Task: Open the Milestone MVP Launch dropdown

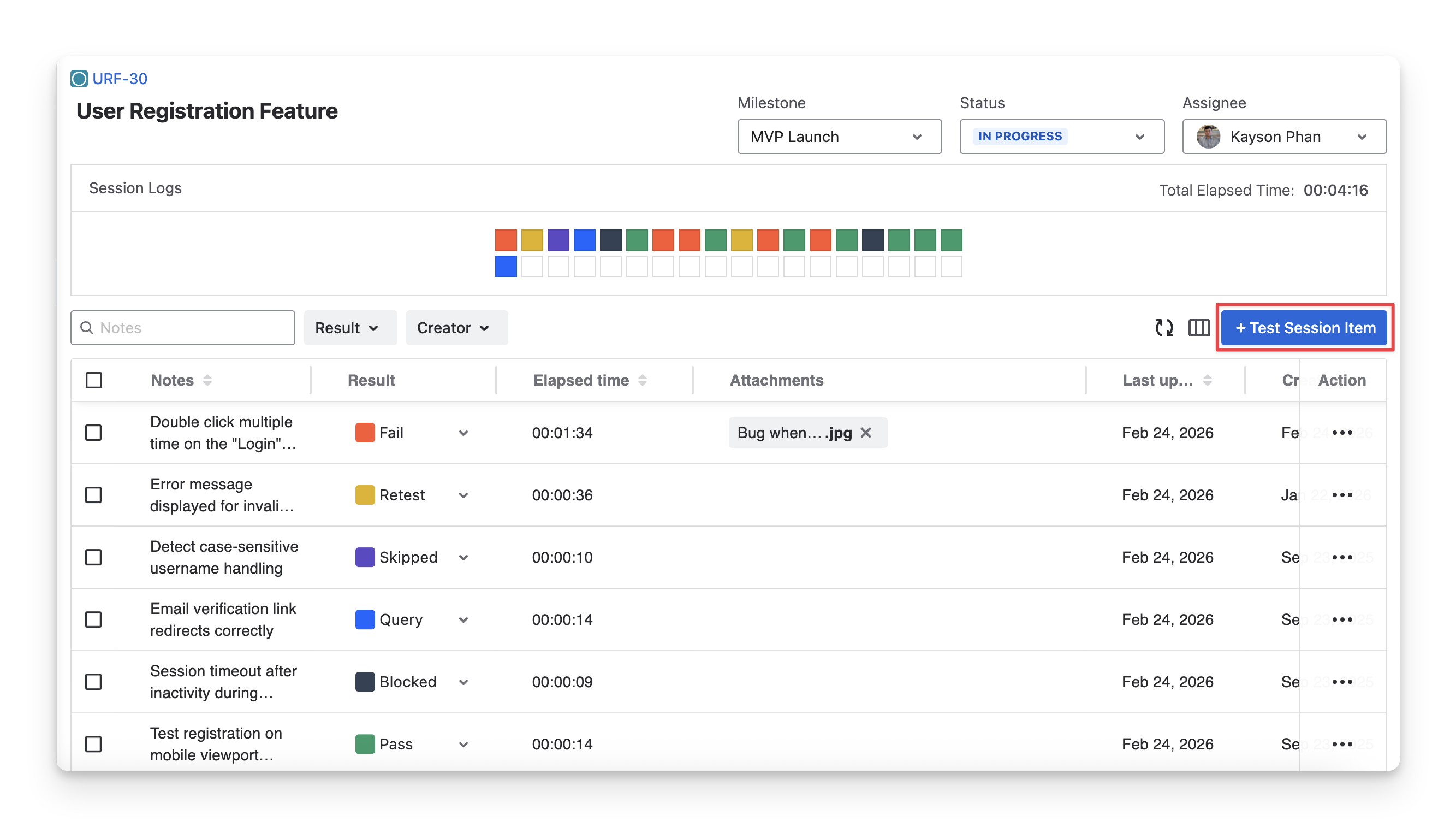Action: pos(839,137)
